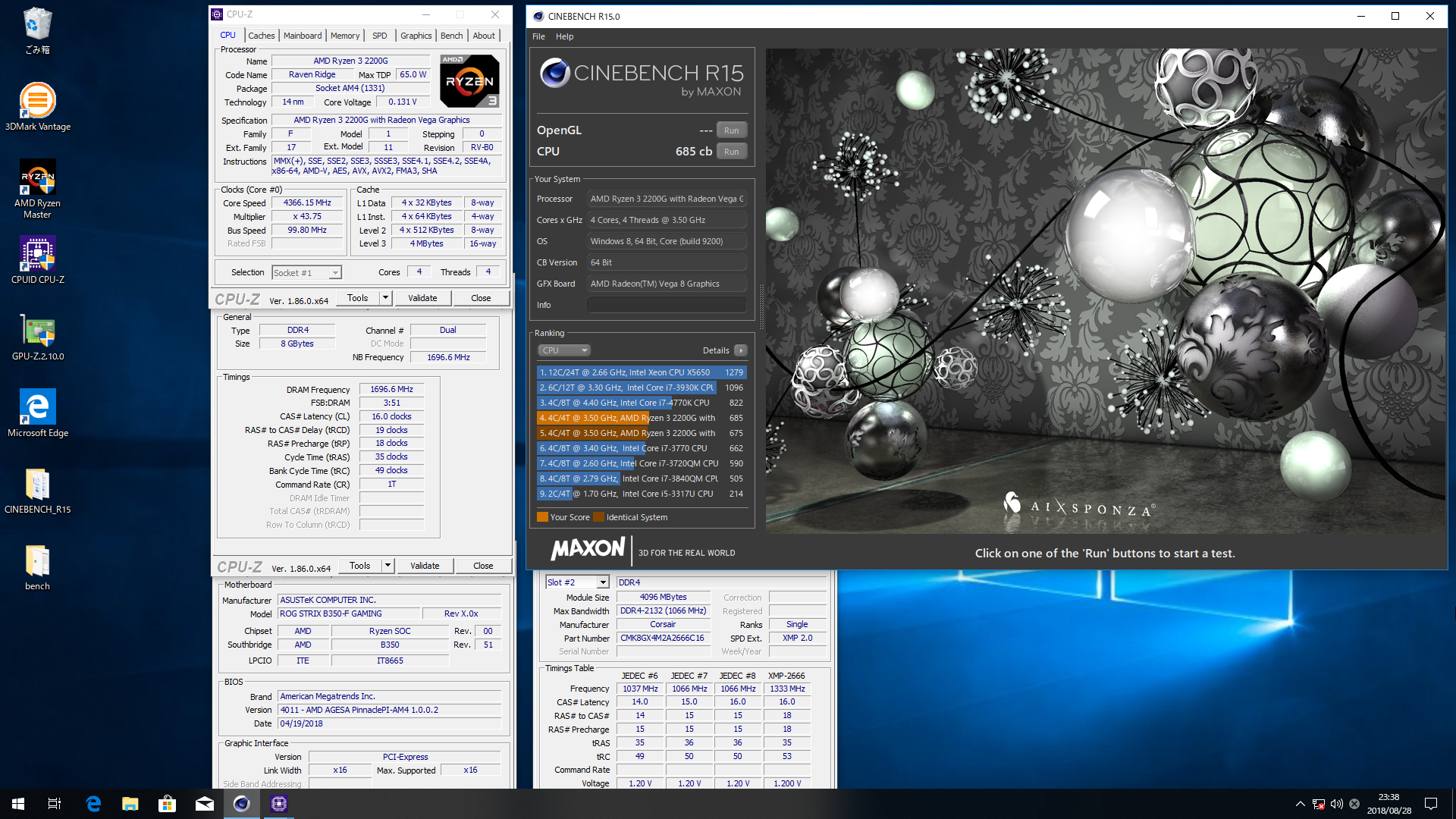Image resolution: width=1456 pixels, height=819 pixels.
Task: Switch to Memory tab in CPU-Z
Action: [345, 36]
